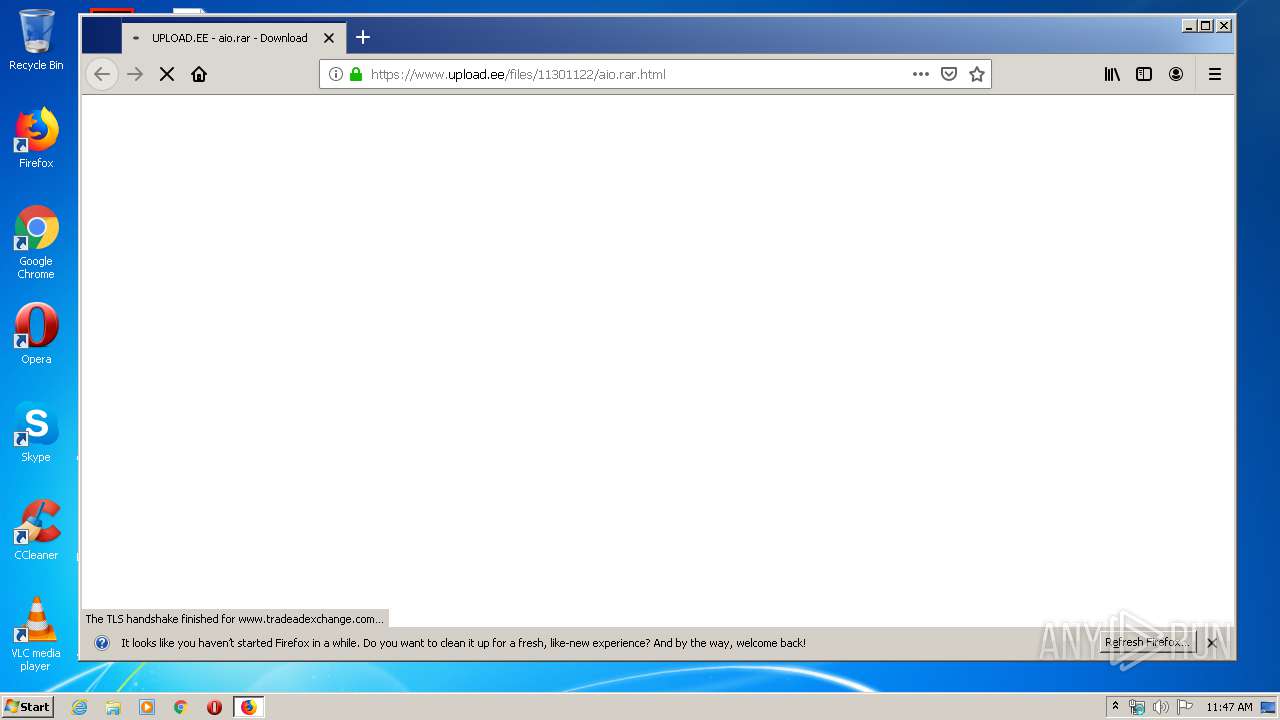This screenshot has height=720, width=1280.
Task: Bookmark this page with the star
Action: (977, 74)
